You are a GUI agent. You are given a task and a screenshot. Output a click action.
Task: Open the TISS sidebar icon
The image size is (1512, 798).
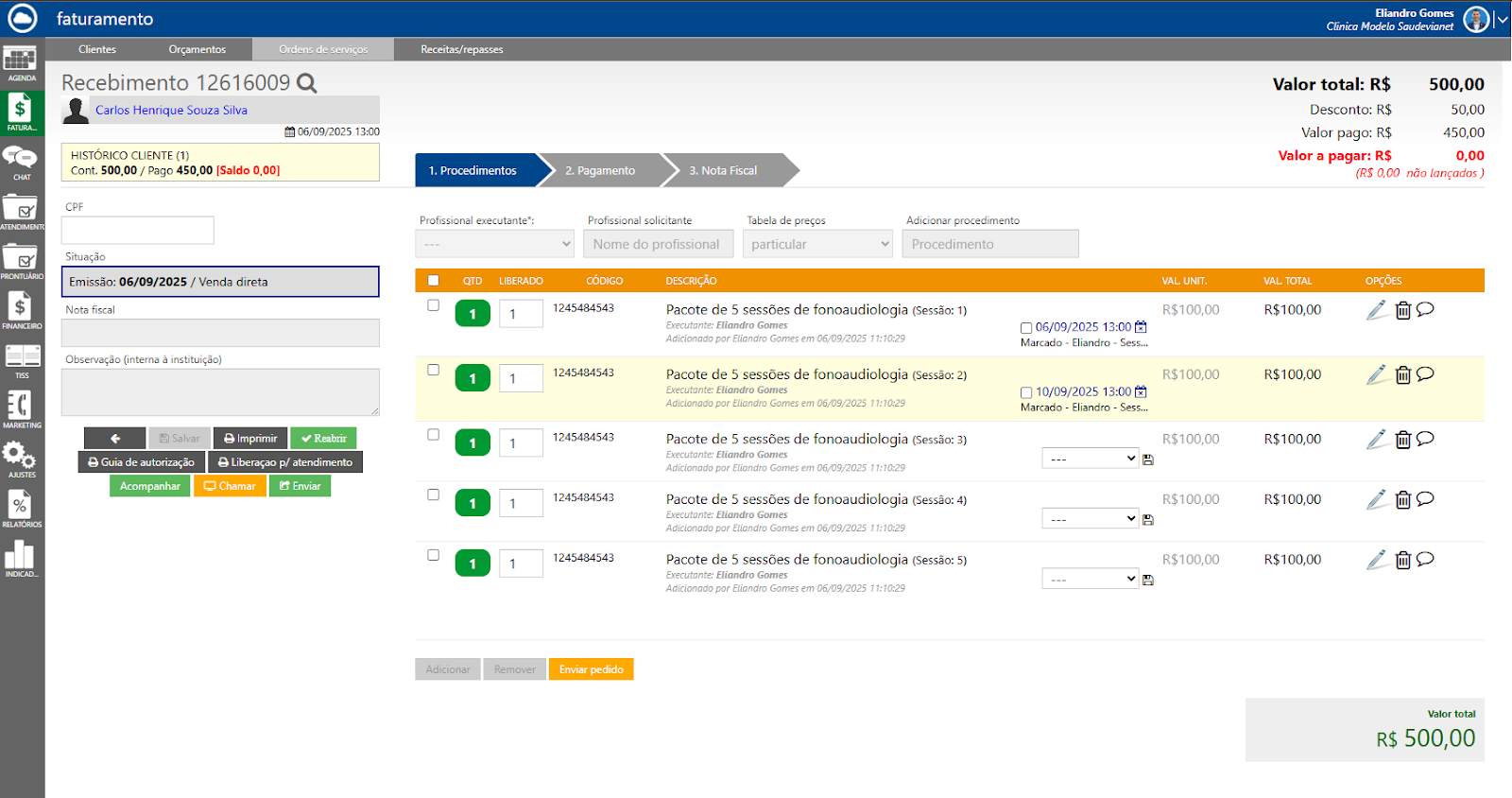click(x=21, y=360)
